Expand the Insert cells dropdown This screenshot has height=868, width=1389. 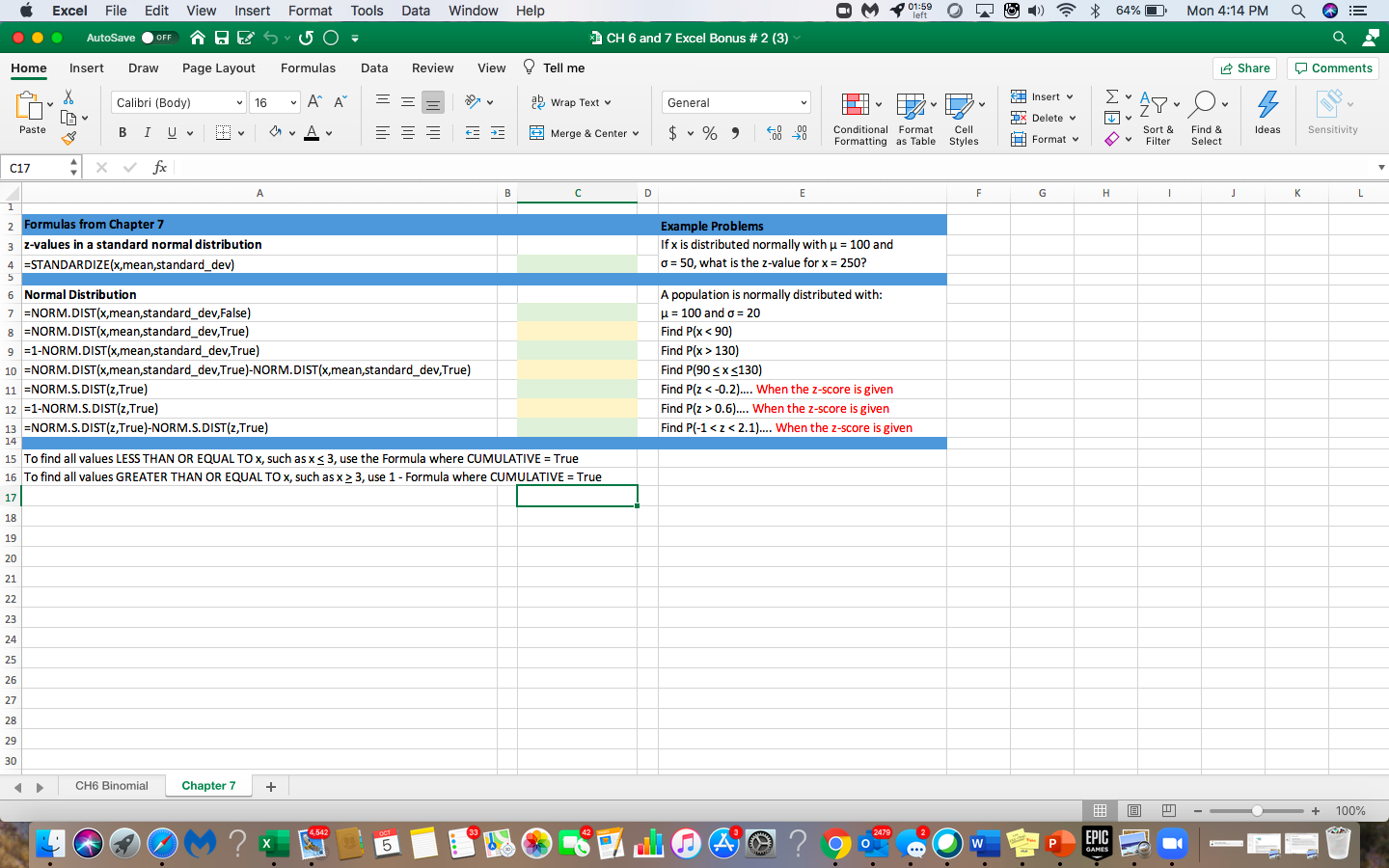1070,96
